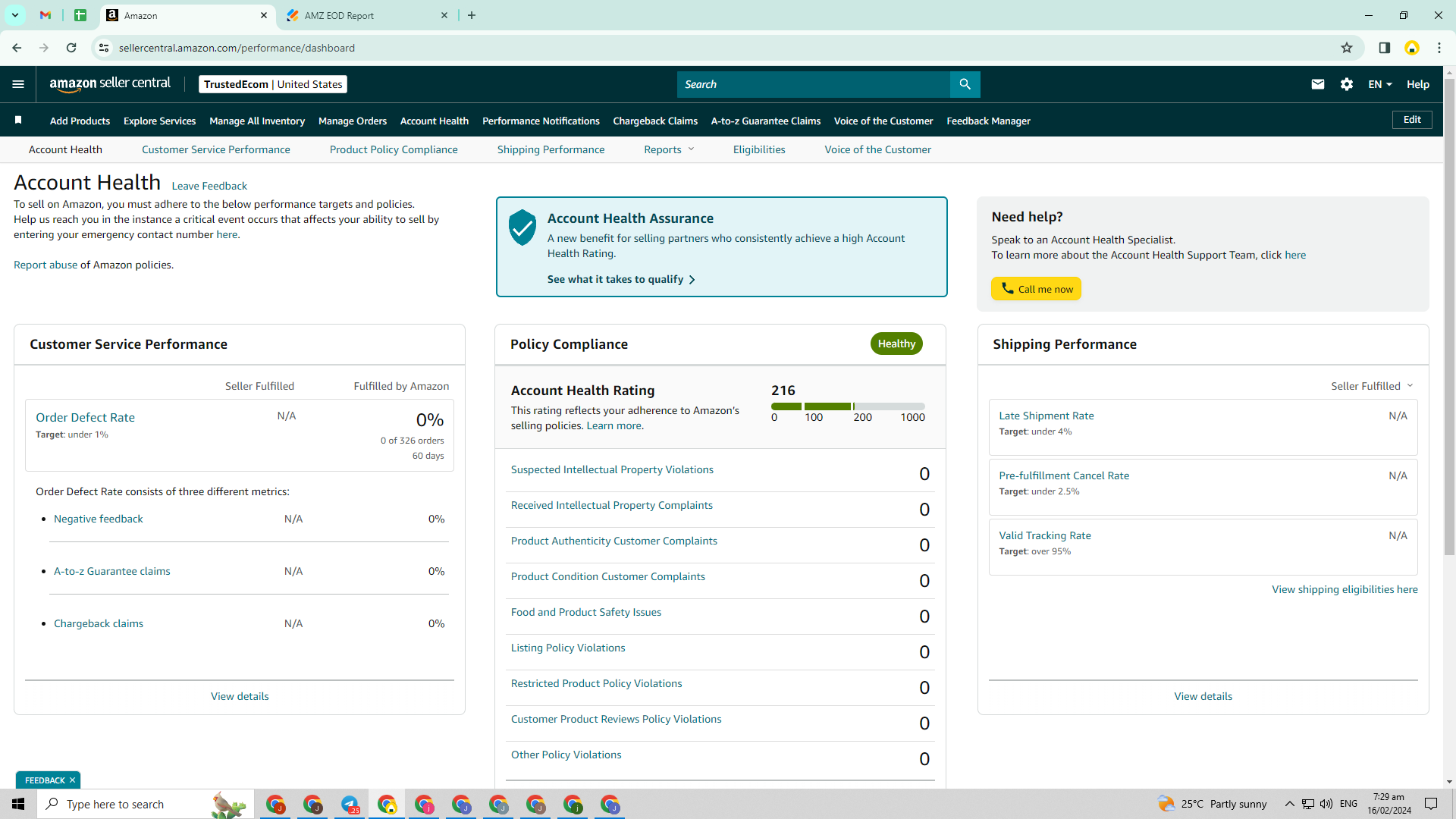Click the bookmark flag icon in nav bar
Viewport: 1456px width, 819px height.
[x=18, y=121]
